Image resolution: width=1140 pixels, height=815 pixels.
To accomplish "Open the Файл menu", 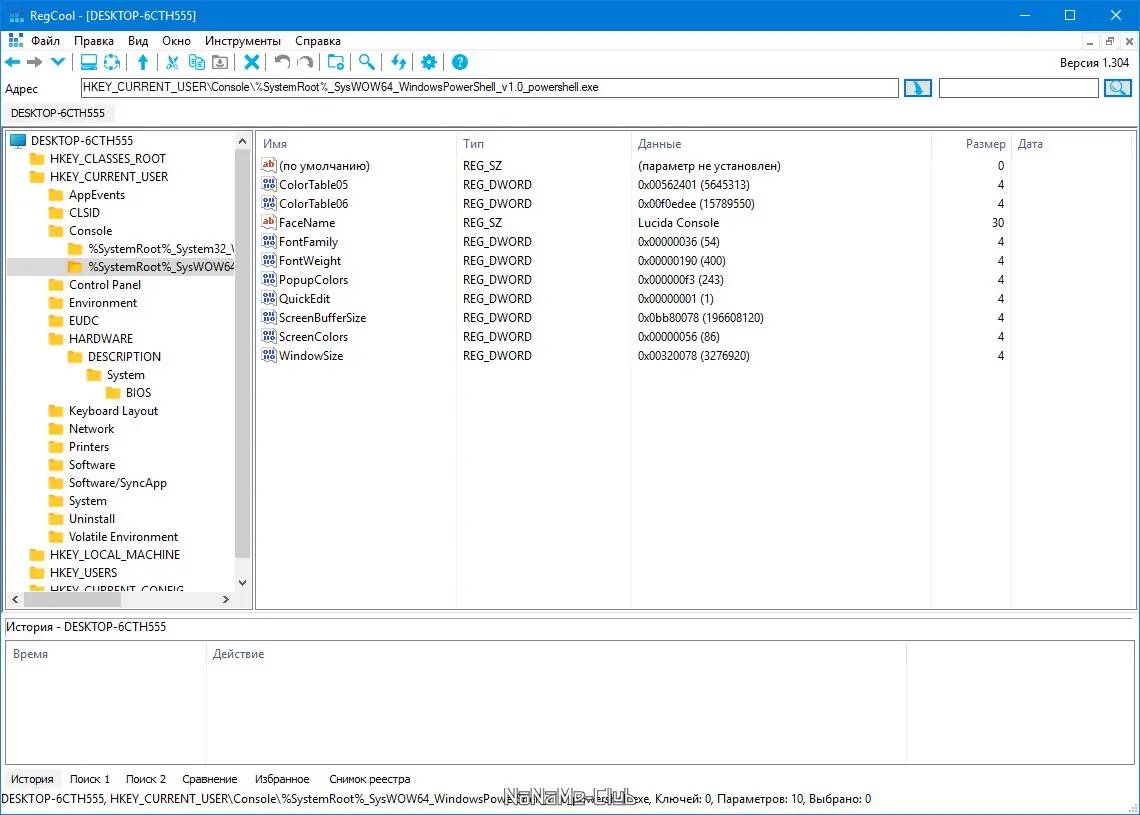I will [x=45, y=41].
